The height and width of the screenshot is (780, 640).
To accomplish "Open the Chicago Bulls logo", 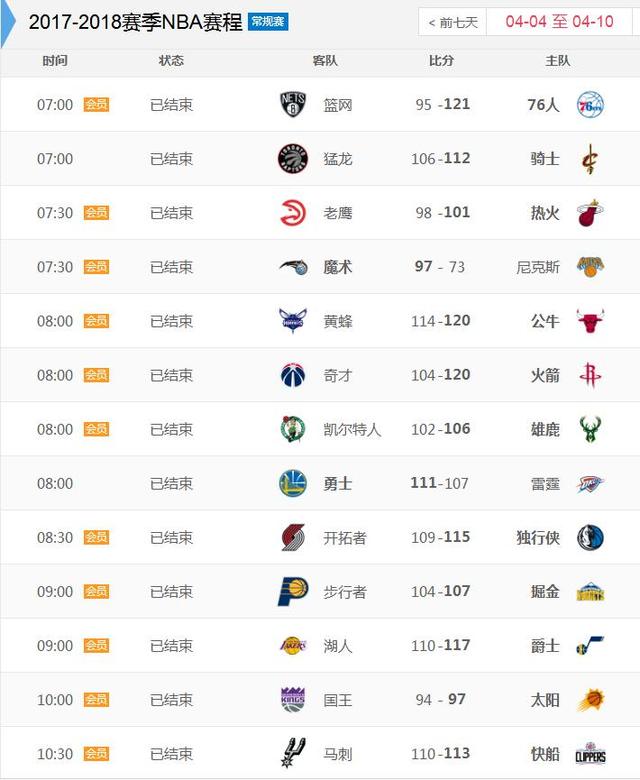I will [590, 321].
